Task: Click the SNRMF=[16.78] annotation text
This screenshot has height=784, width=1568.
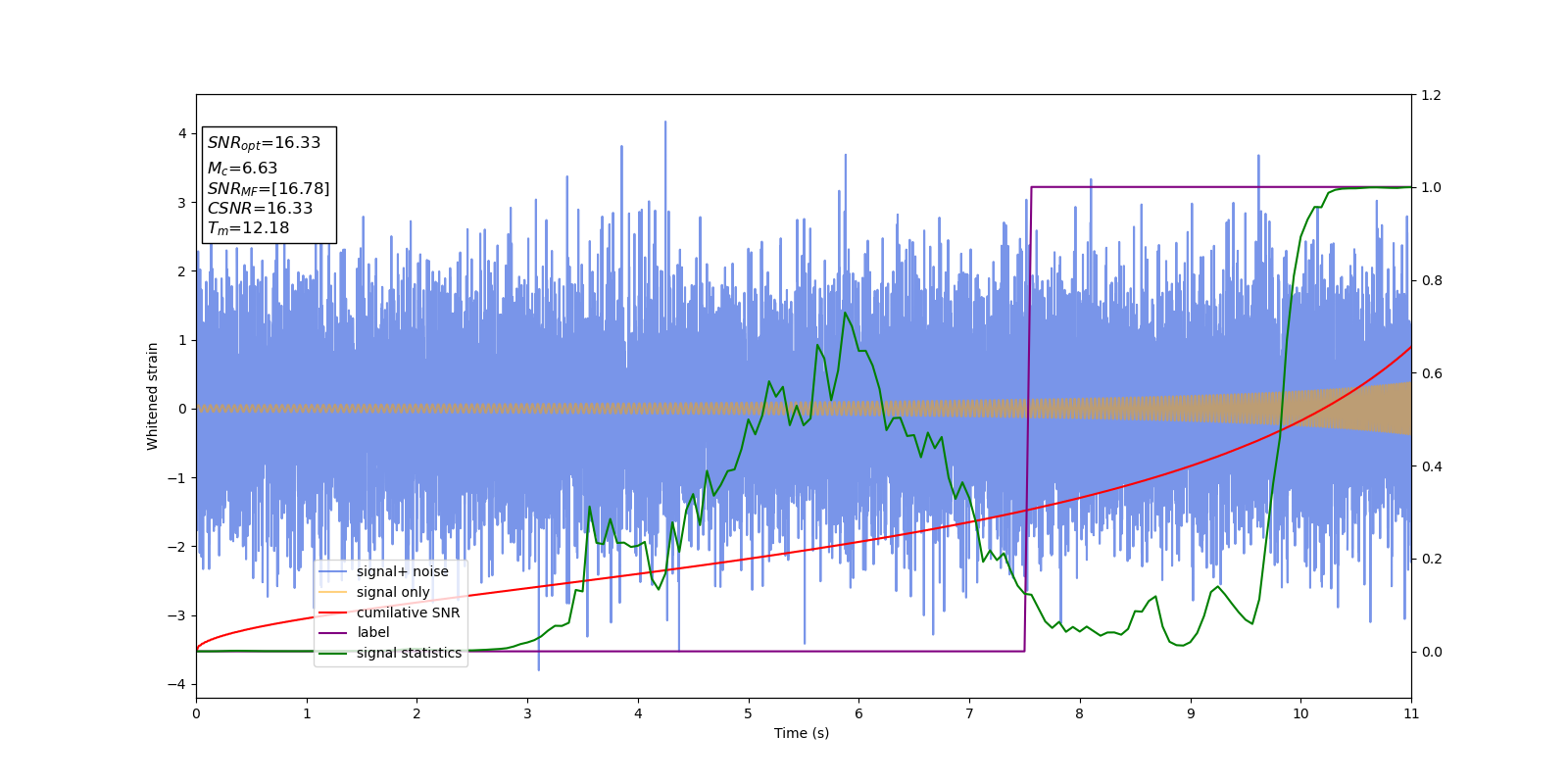Action: click(x=269, y=189)
